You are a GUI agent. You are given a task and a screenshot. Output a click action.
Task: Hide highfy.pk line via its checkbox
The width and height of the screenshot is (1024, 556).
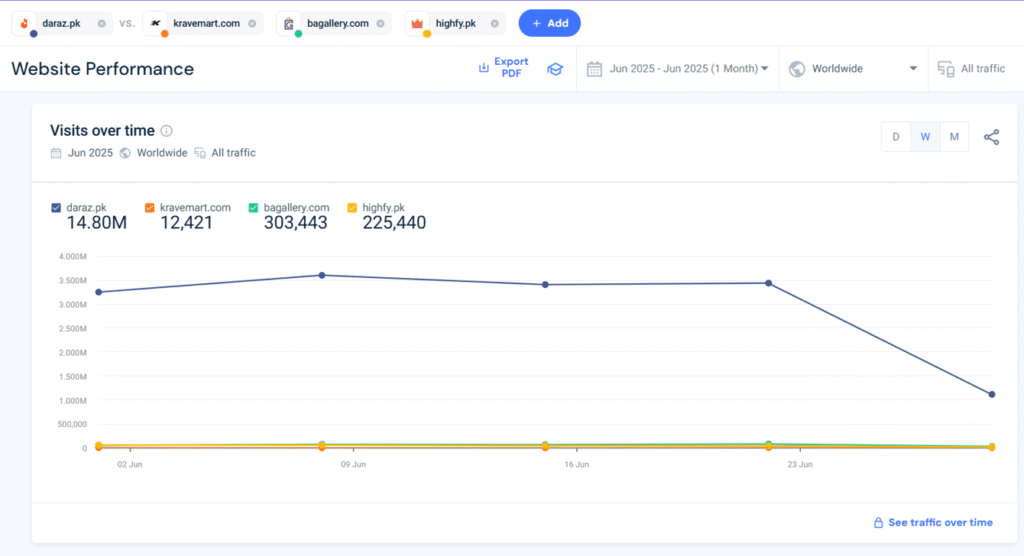coord(352,208)
